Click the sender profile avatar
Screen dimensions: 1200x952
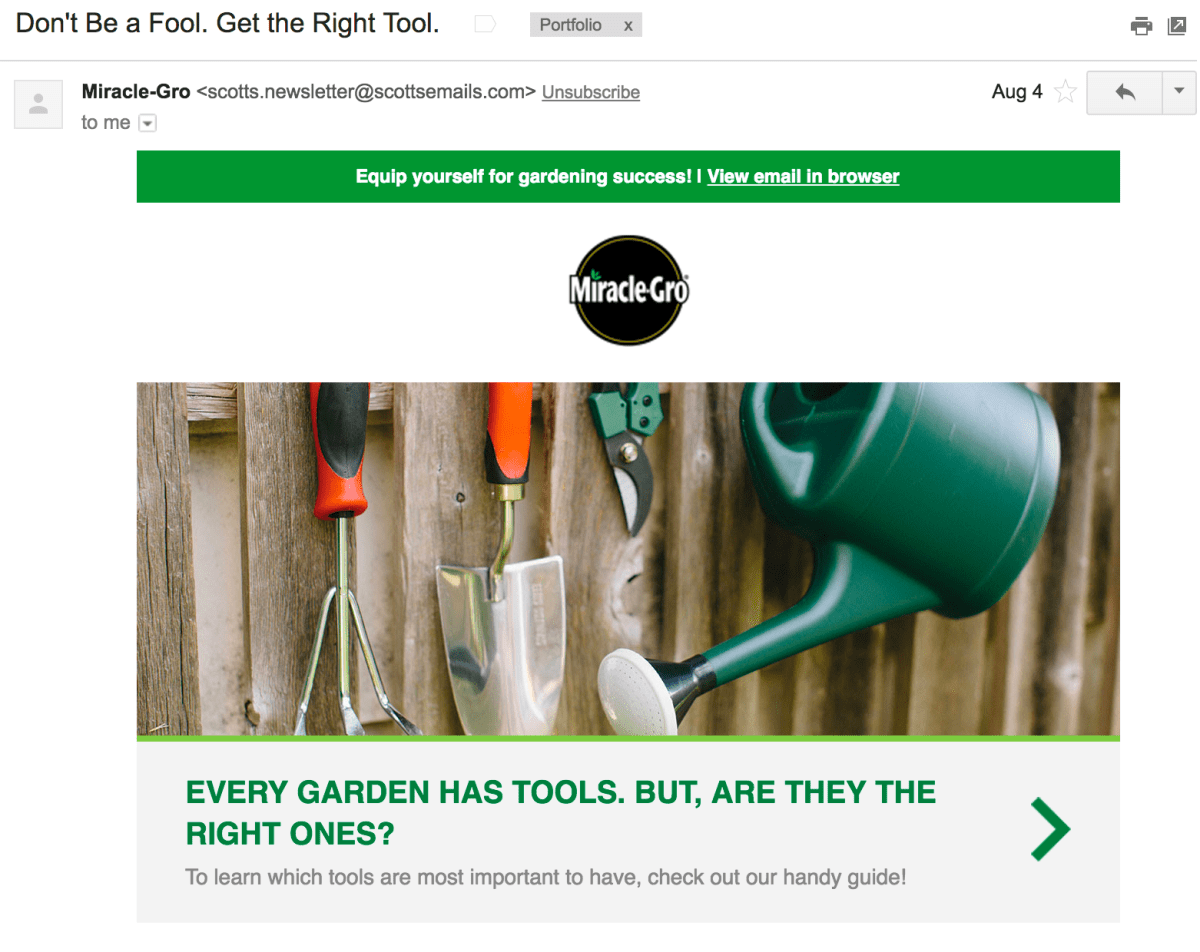pyautogui.click(x=39, y=104)
